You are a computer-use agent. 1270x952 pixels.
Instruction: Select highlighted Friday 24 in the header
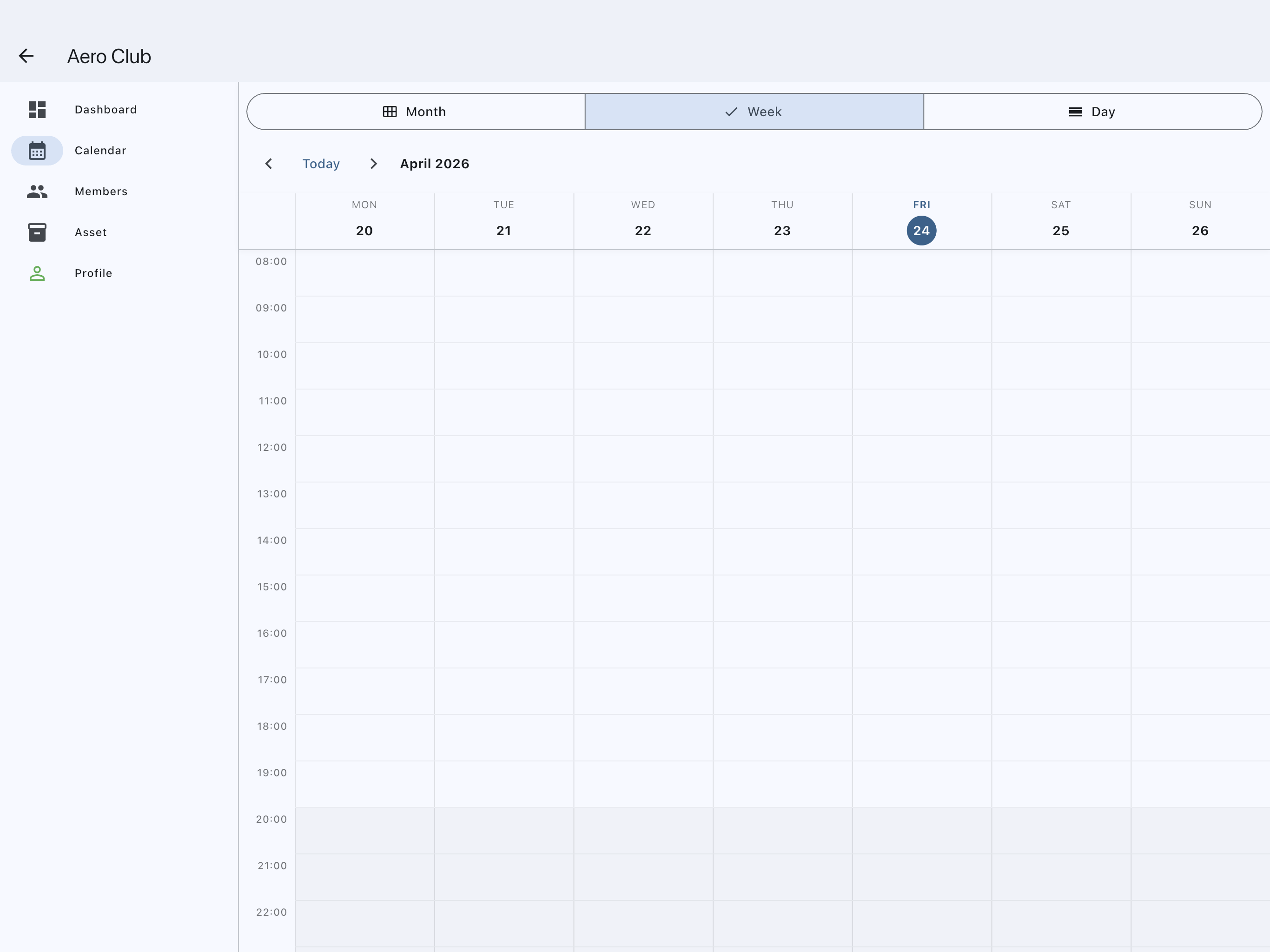(921, 230)
